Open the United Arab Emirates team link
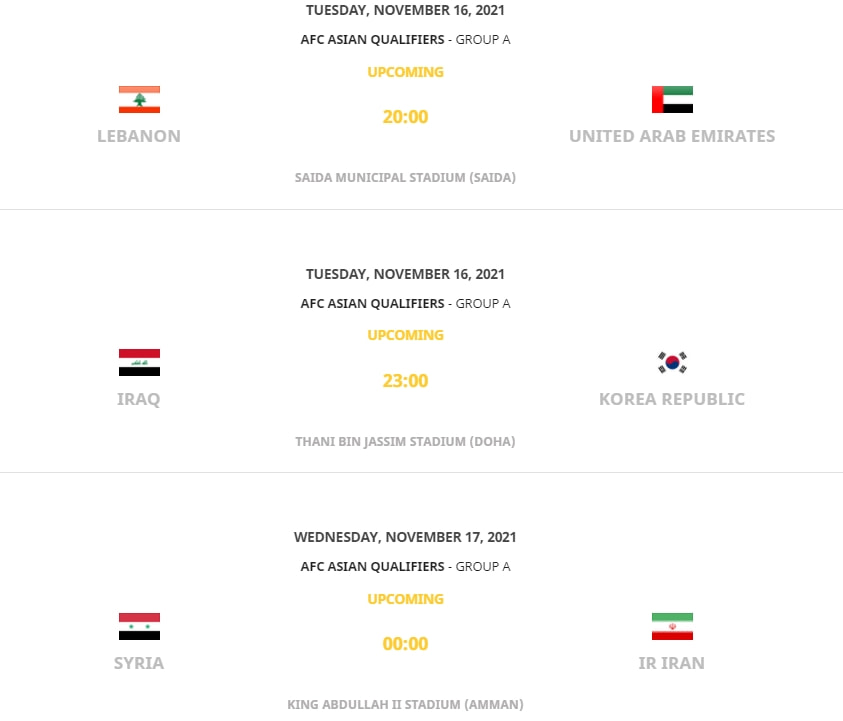Image resolution: width=843 pixels, height=721 pixels. pyautogui.click(x=672, y=136)
